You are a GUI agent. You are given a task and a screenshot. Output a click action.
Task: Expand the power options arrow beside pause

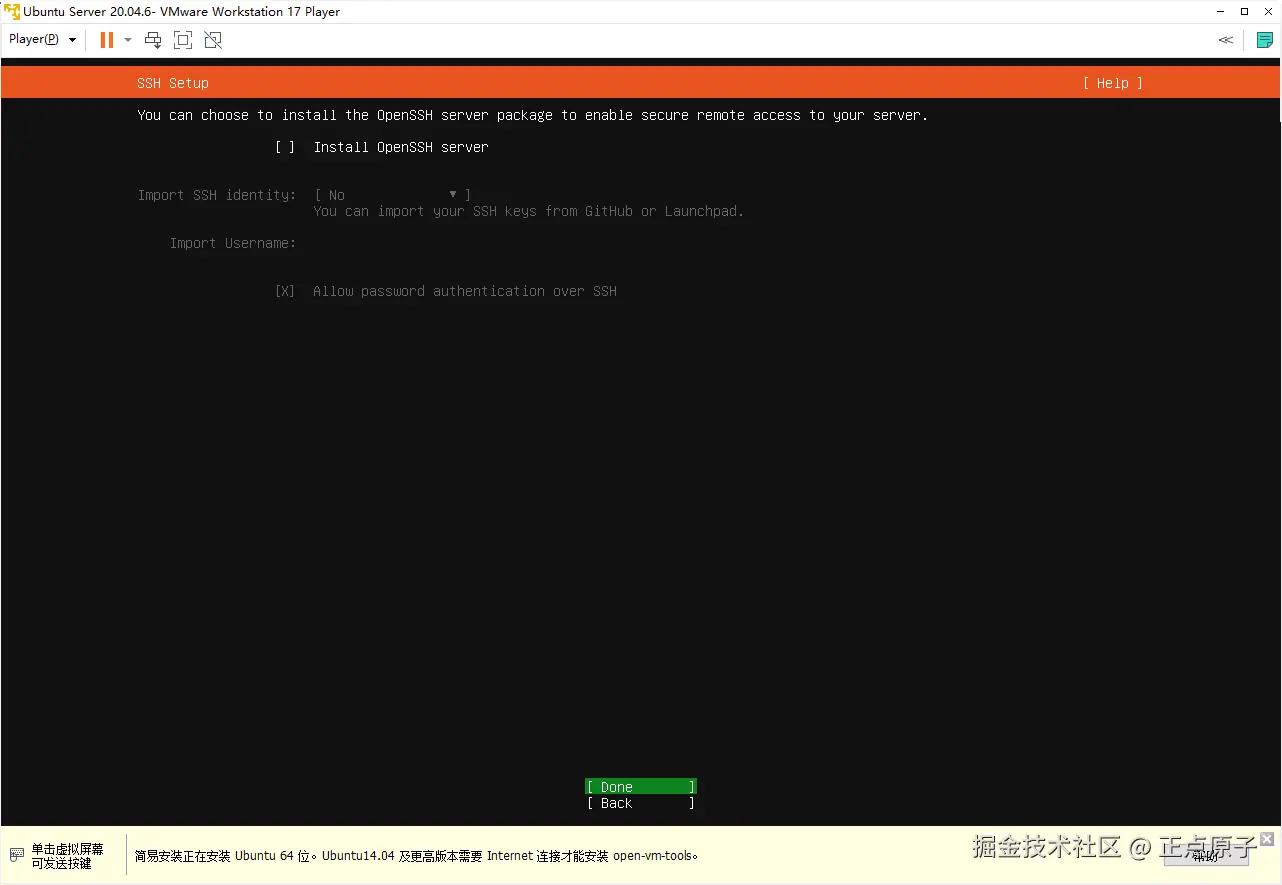(x=128, y=40)
